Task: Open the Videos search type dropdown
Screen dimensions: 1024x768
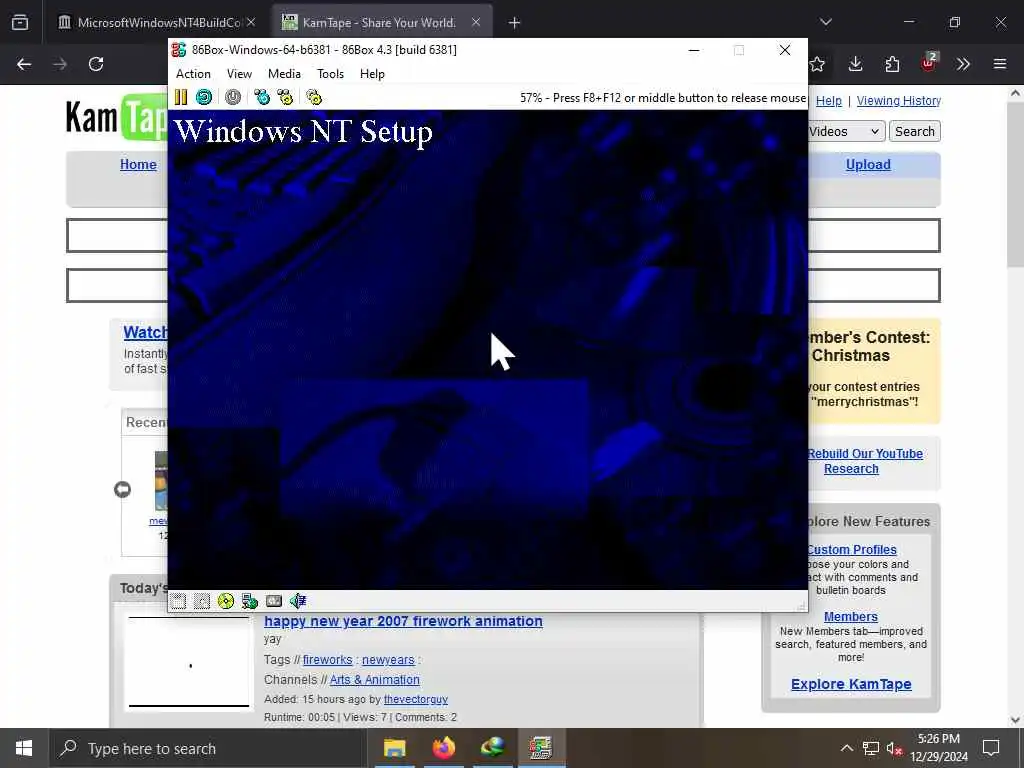Action: [846, 131]
